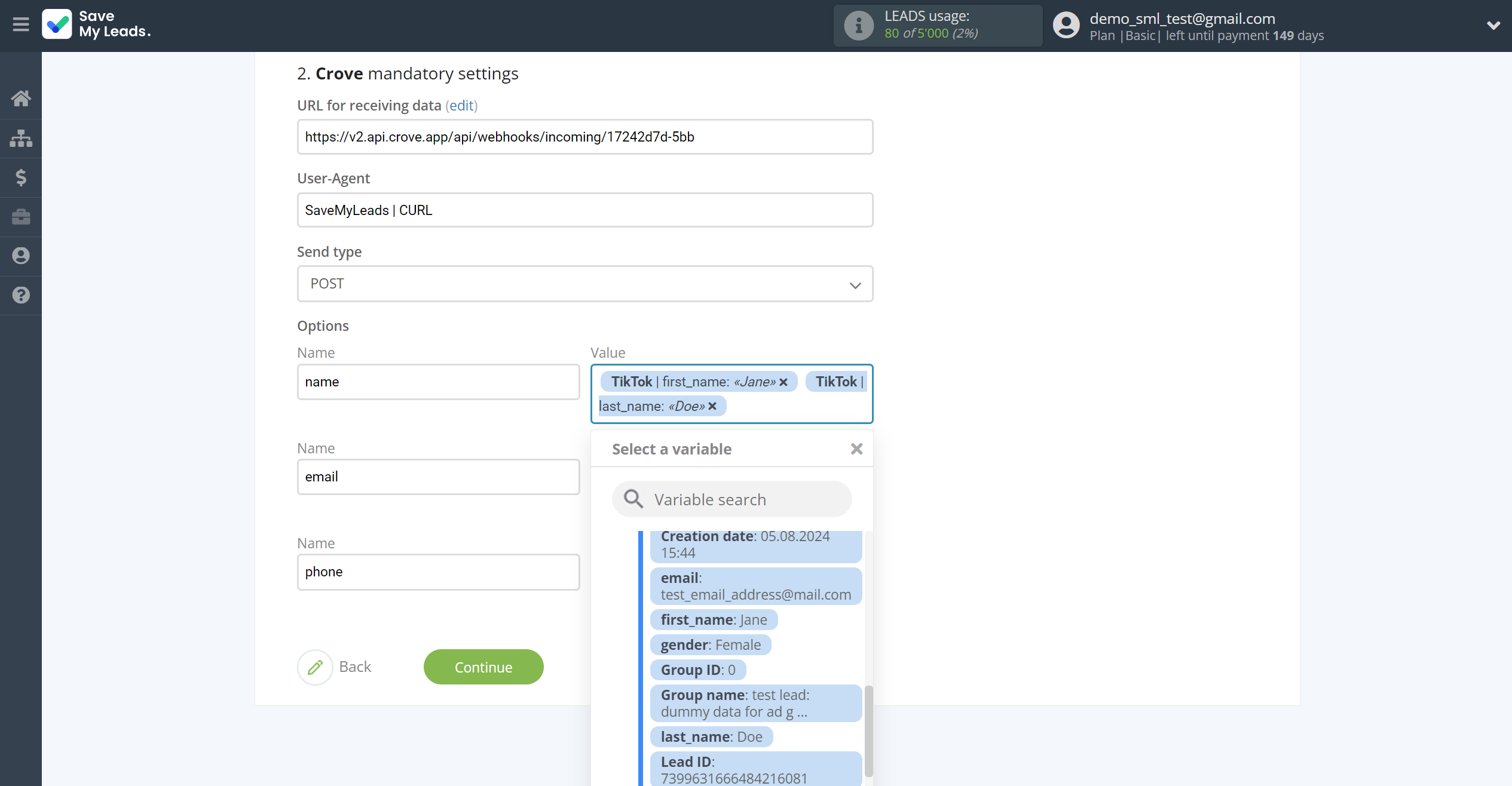Click the variable search magnifier icon

point(633,499)
